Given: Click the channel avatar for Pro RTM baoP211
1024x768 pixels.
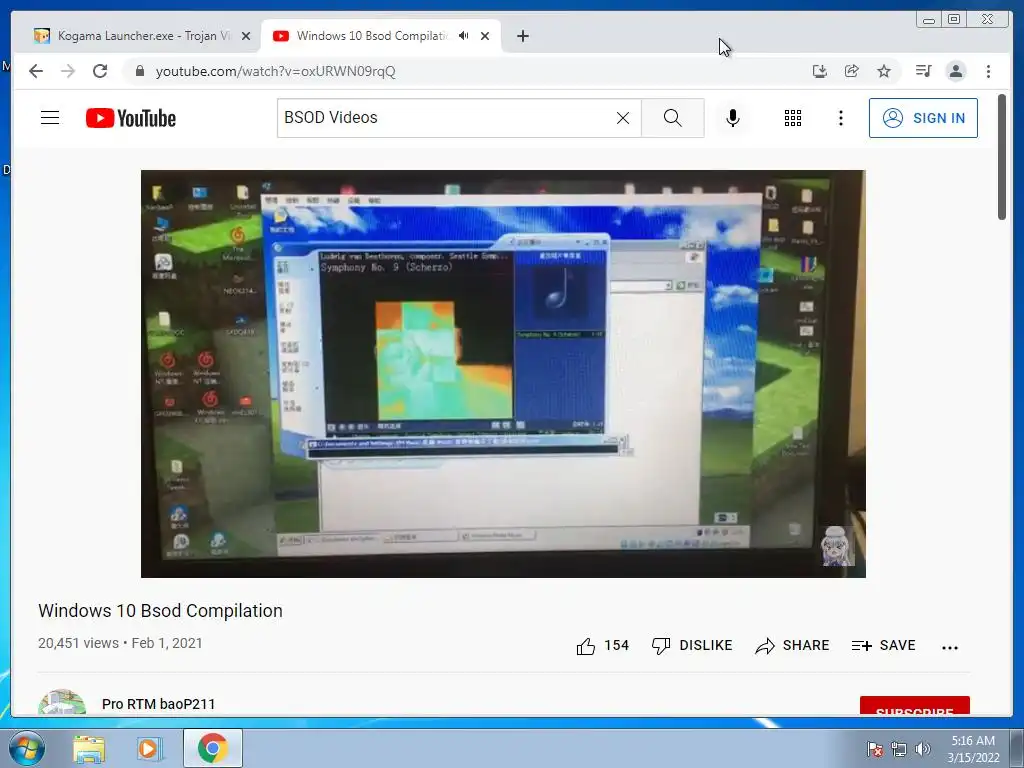Looking at the screenshot, I should (62, 703).
